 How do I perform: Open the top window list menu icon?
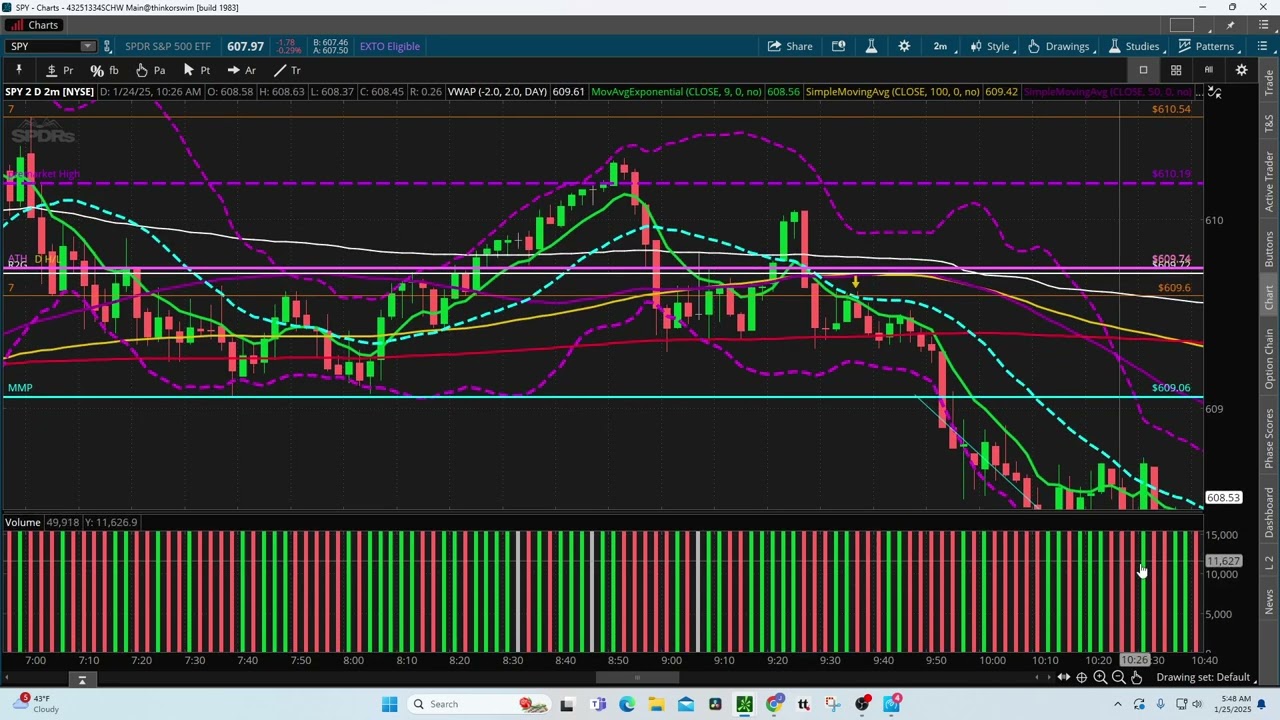1263,25
